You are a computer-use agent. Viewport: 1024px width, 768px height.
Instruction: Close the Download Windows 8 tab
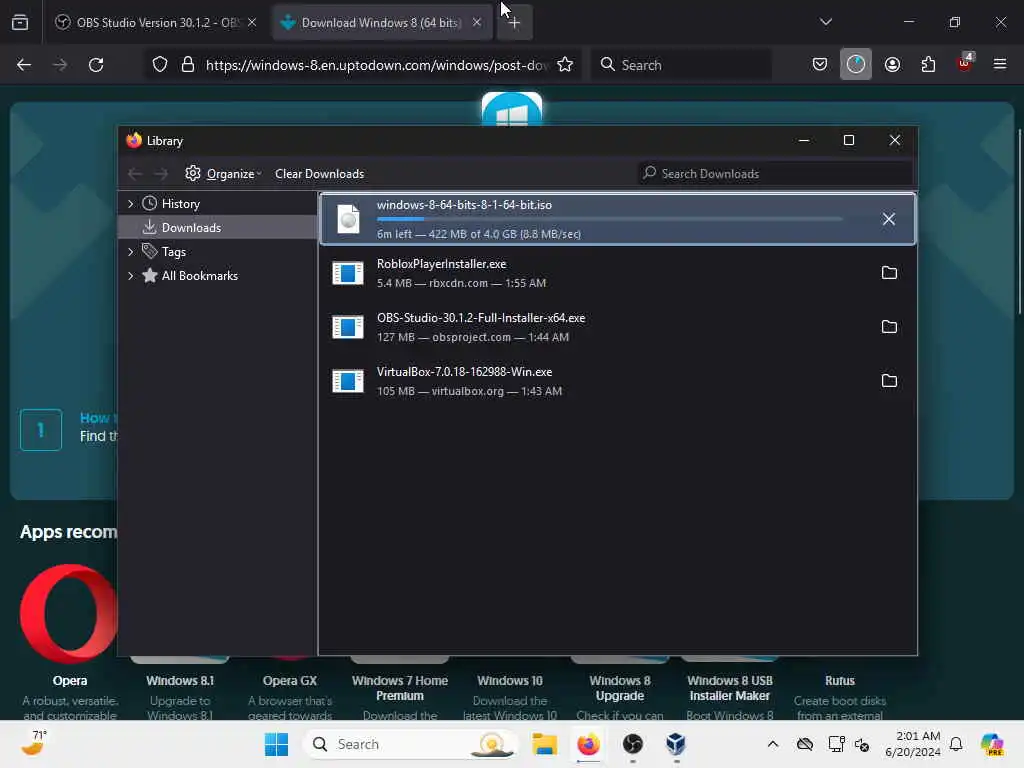click(x=477, y=22)
